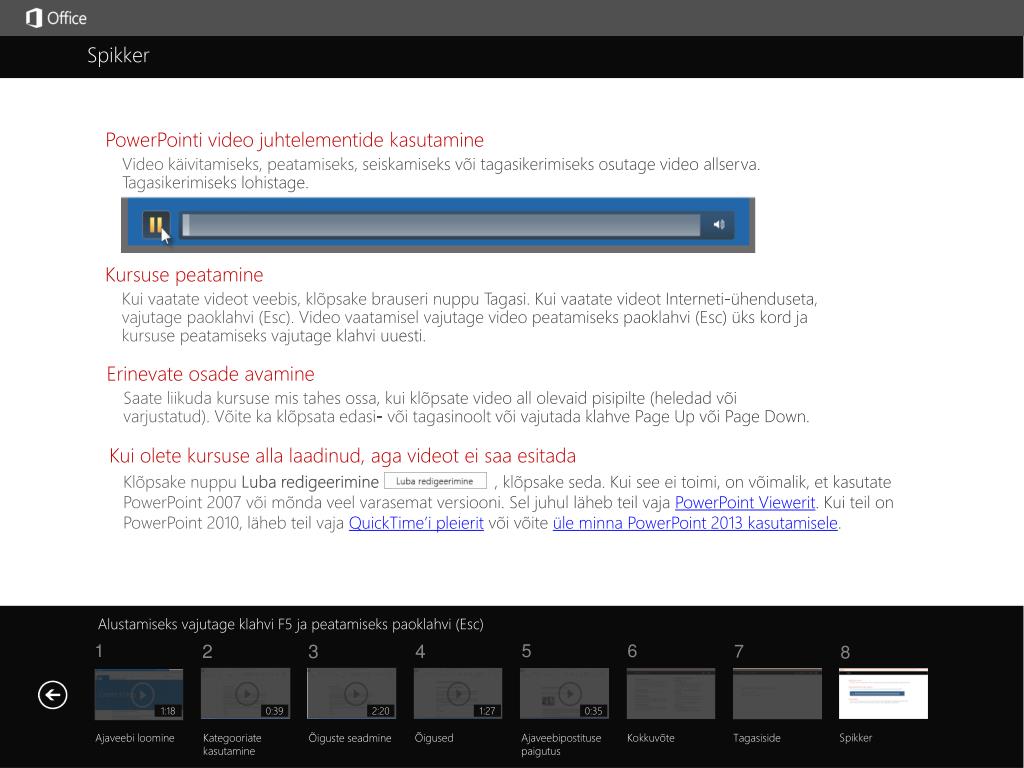Open the QuickTime'i pleierit link

coord(416,523)
